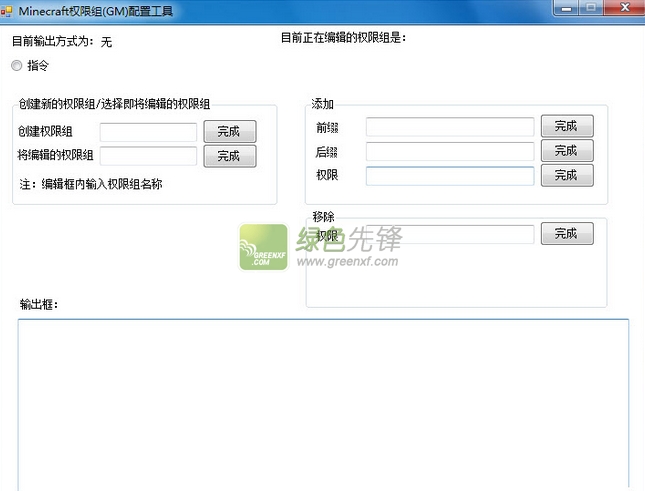This screenshot has width=645, height=491.
Task: Click 完成 button for 后缀
Action: pyautogui.click(x=567, y=151)
